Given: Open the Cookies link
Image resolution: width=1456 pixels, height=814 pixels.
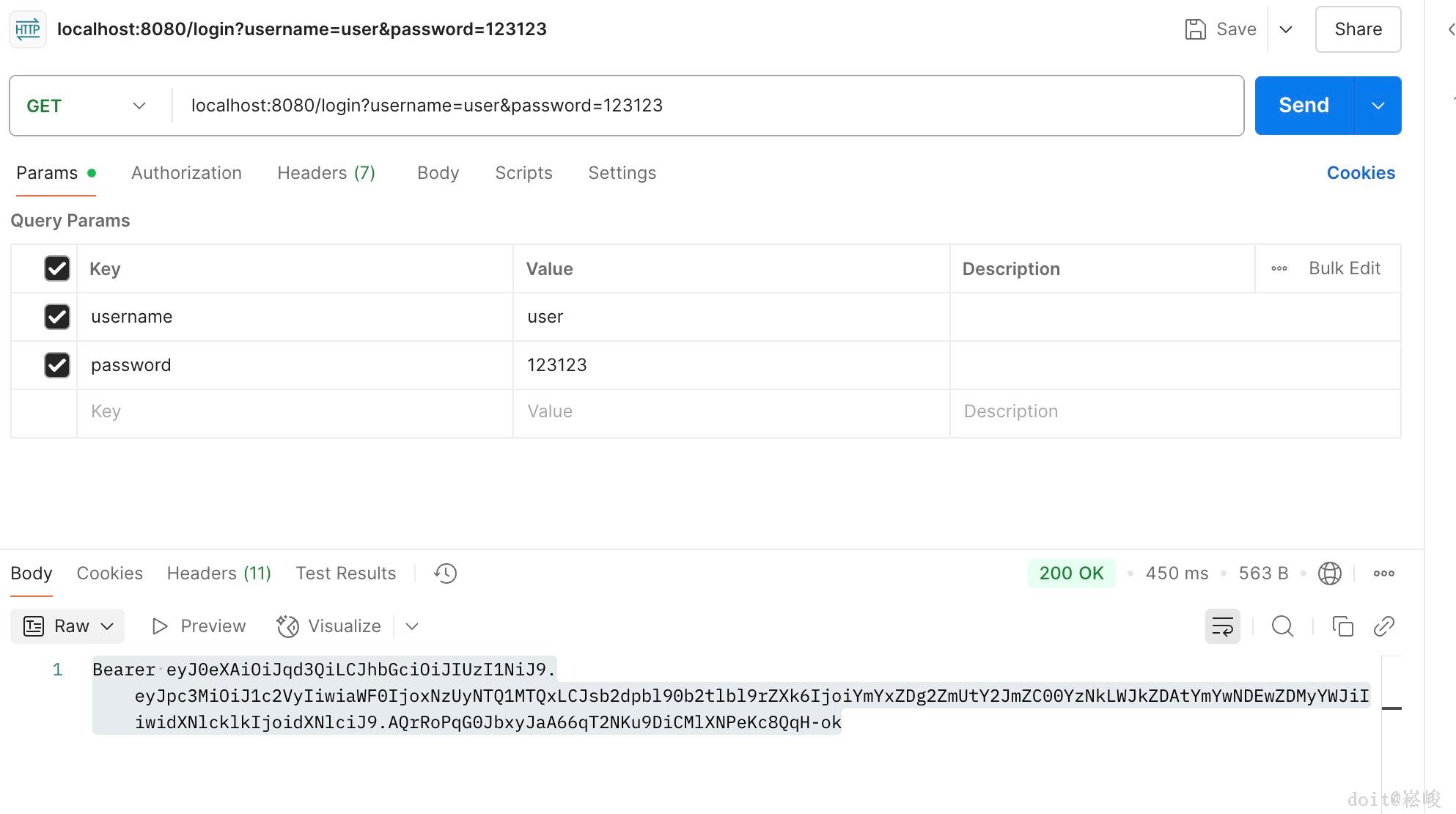Looking at the screenshot, I should tap(1360, 173).
